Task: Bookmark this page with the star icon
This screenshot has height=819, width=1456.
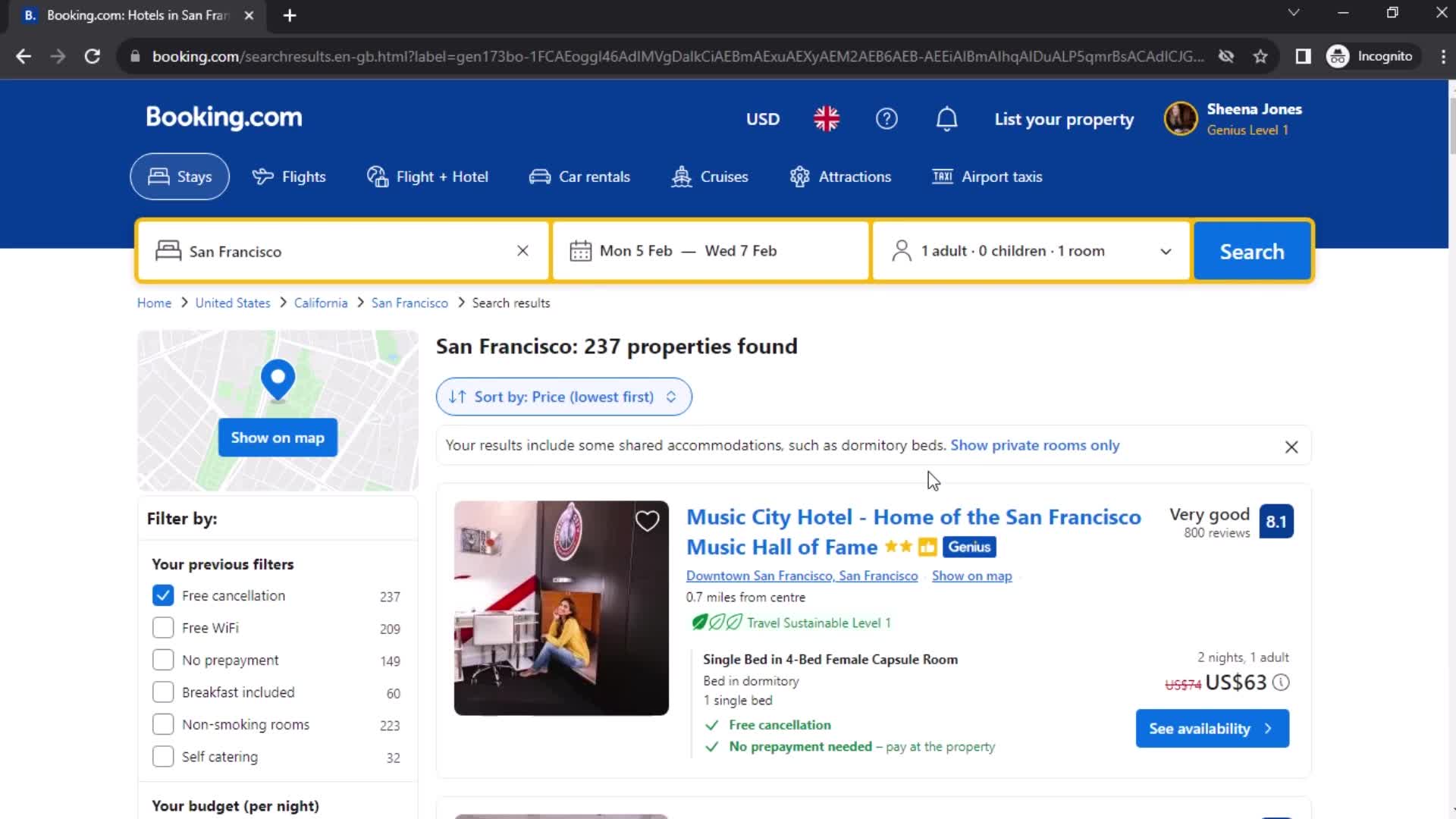Action: point(1260,56)
